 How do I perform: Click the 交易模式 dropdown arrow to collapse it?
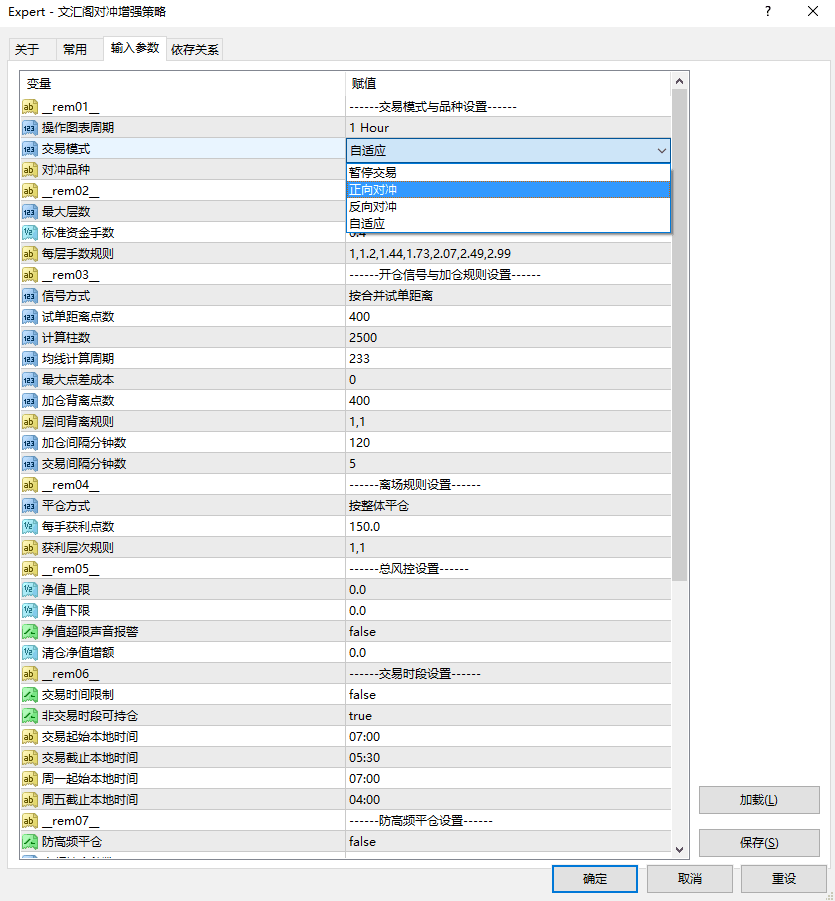click(662, 150)
